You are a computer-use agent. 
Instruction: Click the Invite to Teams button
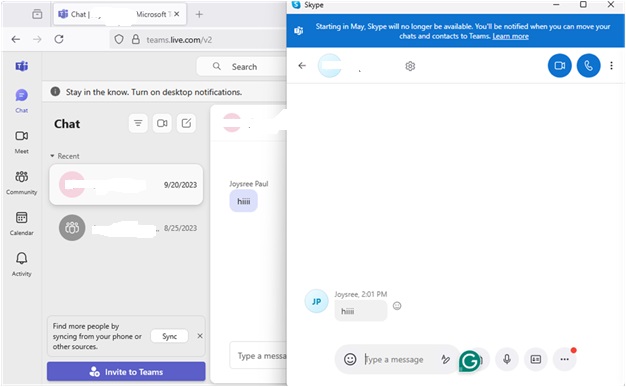(x=126, y=372)
